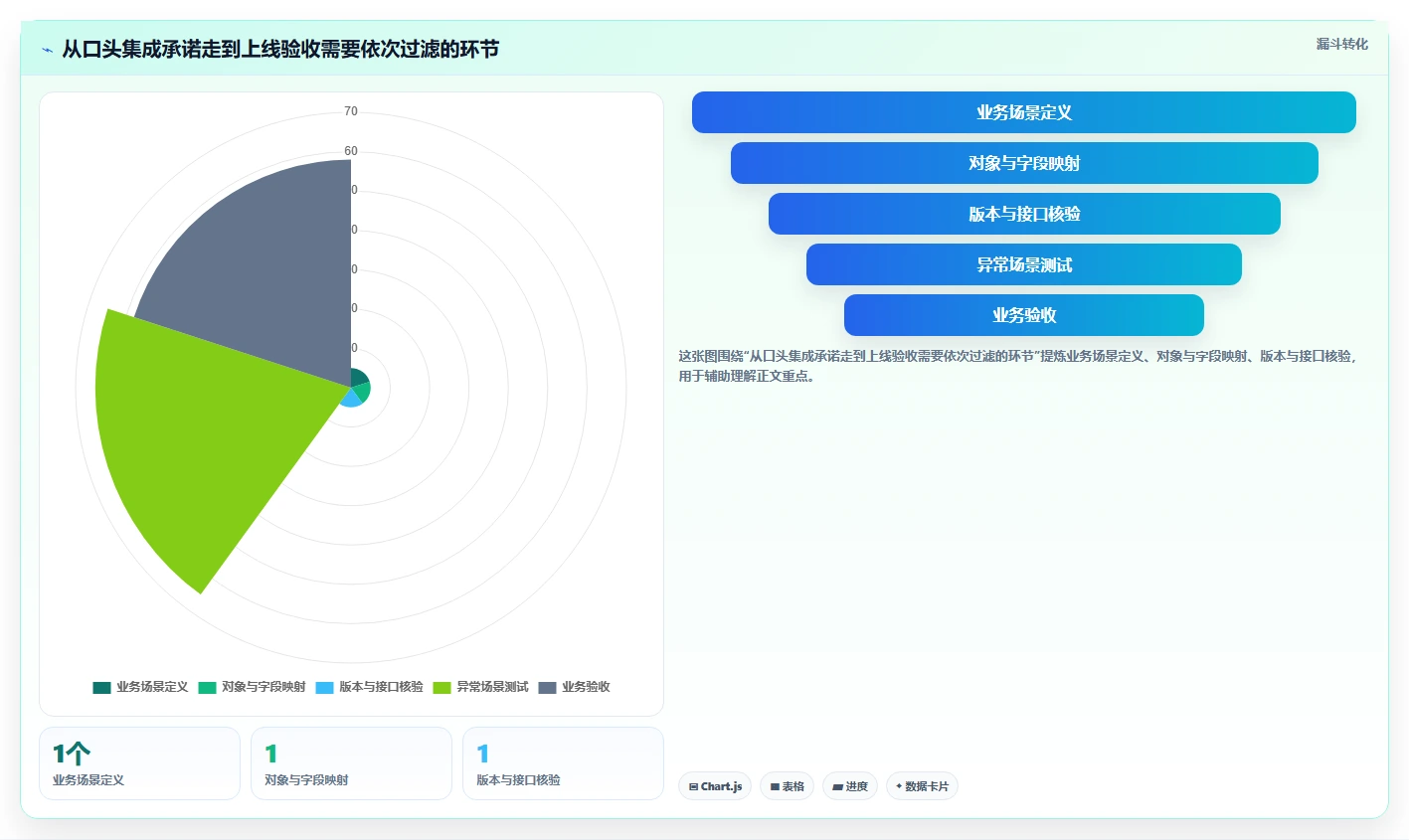The width and height of the screenshot is (1409, 840).
Task: Open the 对象与字段映射 data card
Action: pos(351,763)
